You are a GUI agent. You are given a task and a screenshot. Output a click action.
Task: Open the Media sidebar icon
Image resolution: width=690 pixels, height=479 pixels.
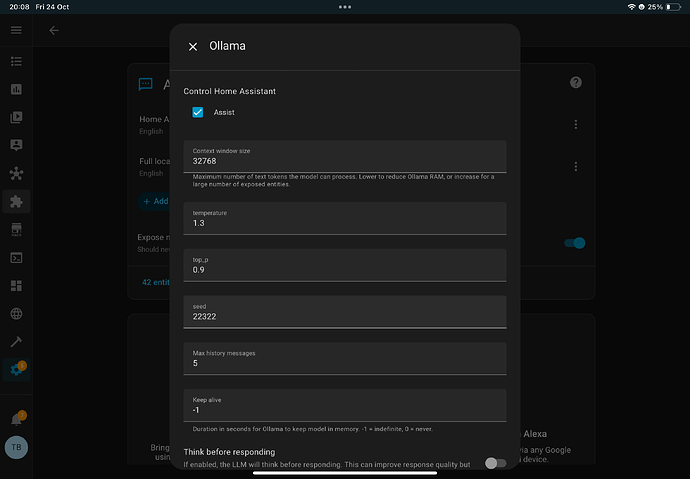[x=16, y=117]
